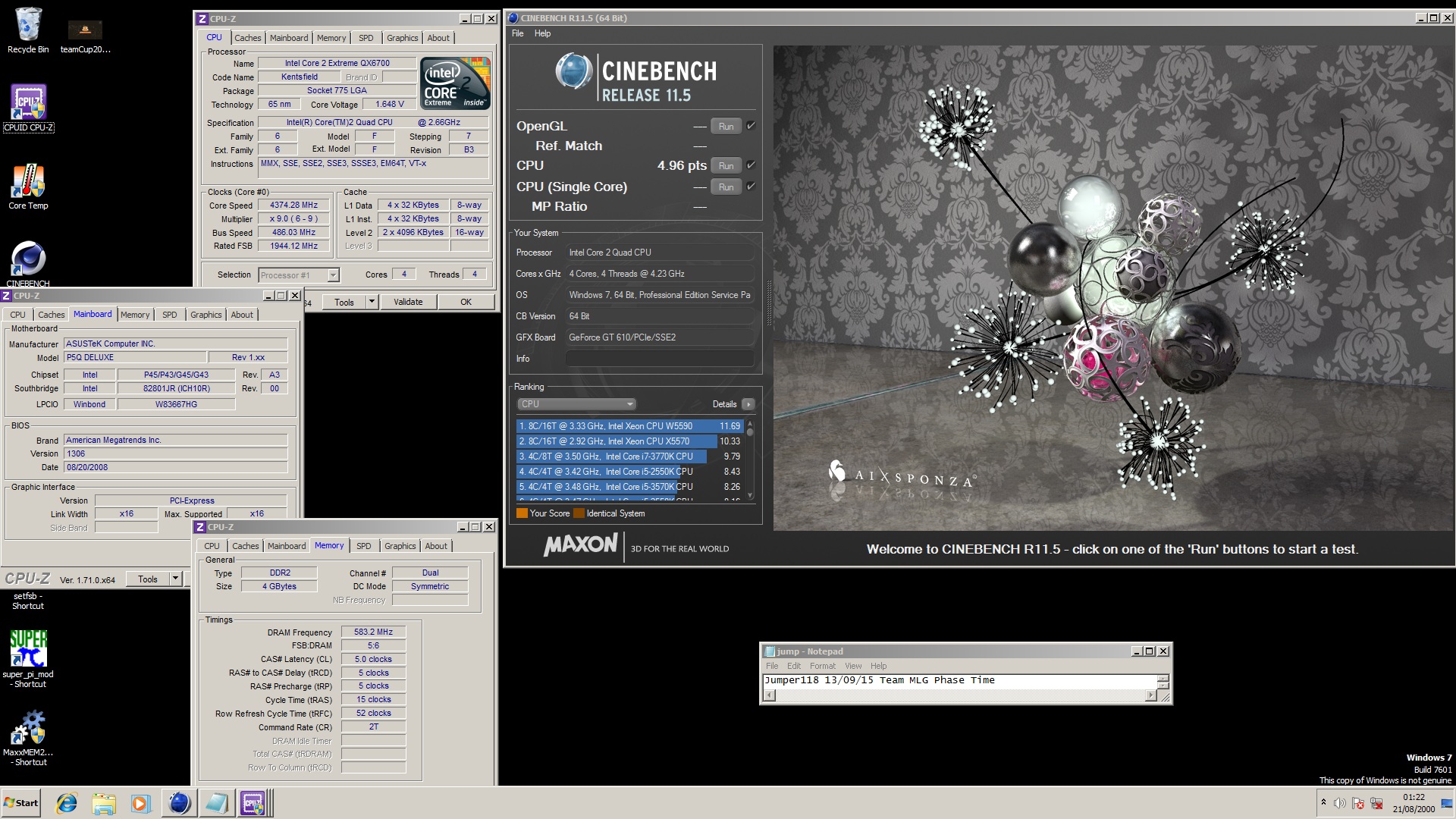Click the MAXON logo in Cinebench

pos(580,545)
